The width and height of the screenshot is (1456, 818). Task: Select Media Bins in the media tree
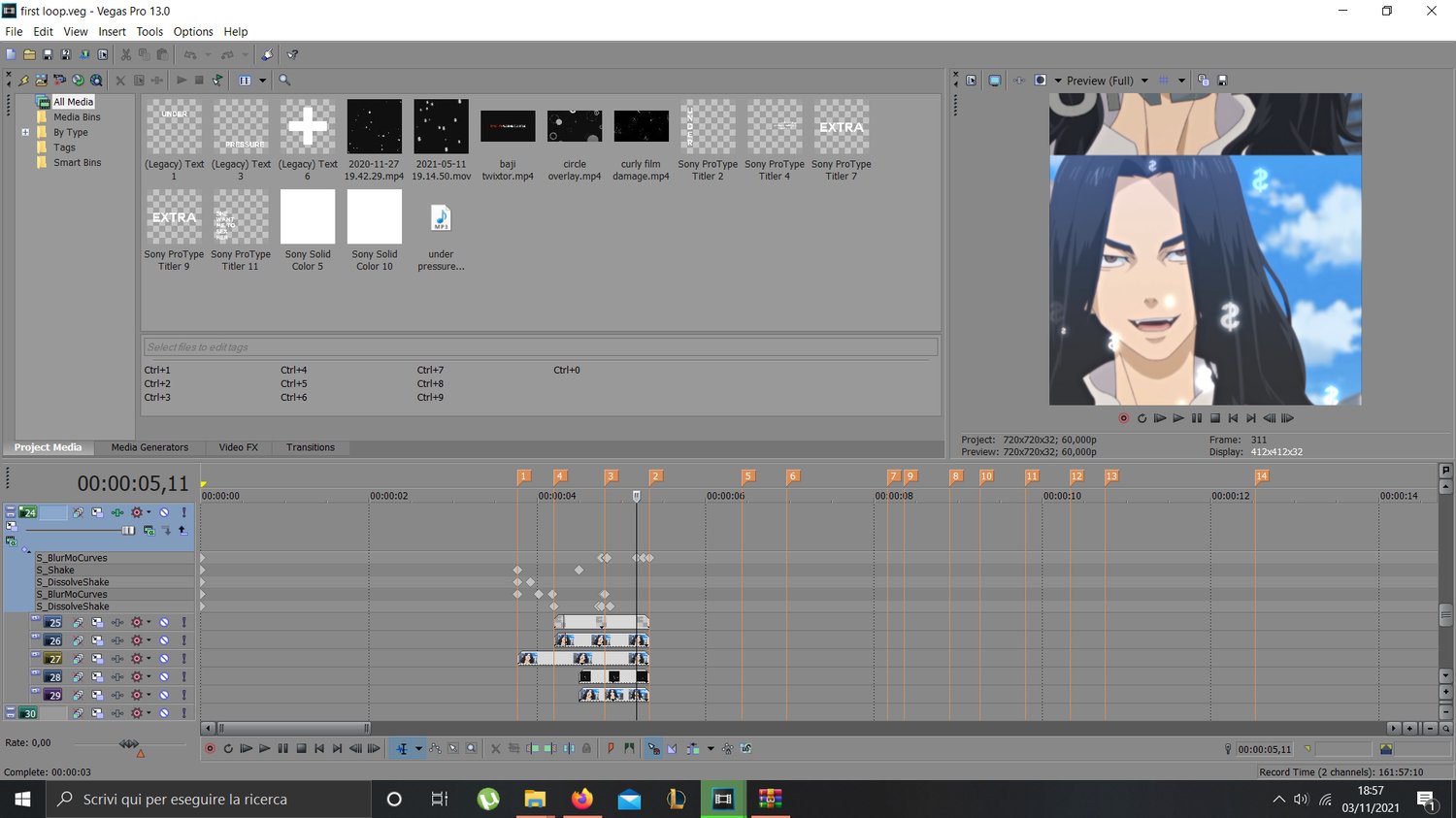(x=77, y=116)
